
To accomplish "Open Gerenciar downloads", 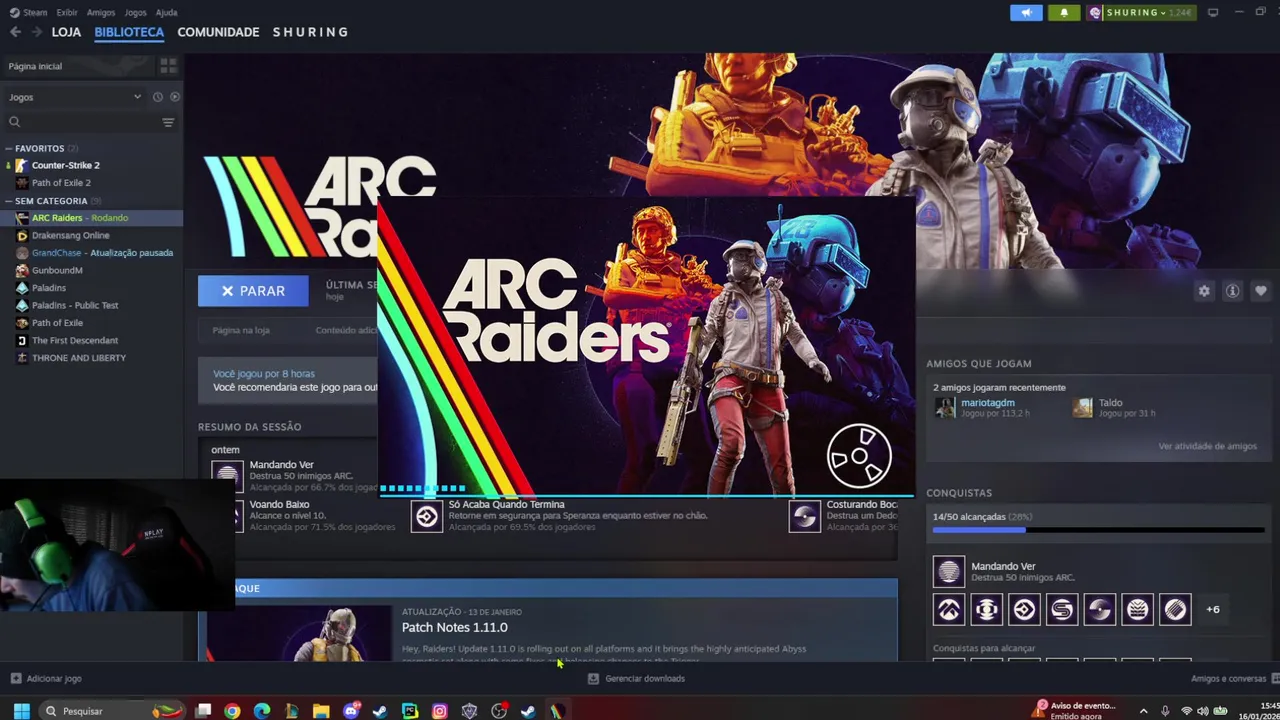I will pos(636,678).
